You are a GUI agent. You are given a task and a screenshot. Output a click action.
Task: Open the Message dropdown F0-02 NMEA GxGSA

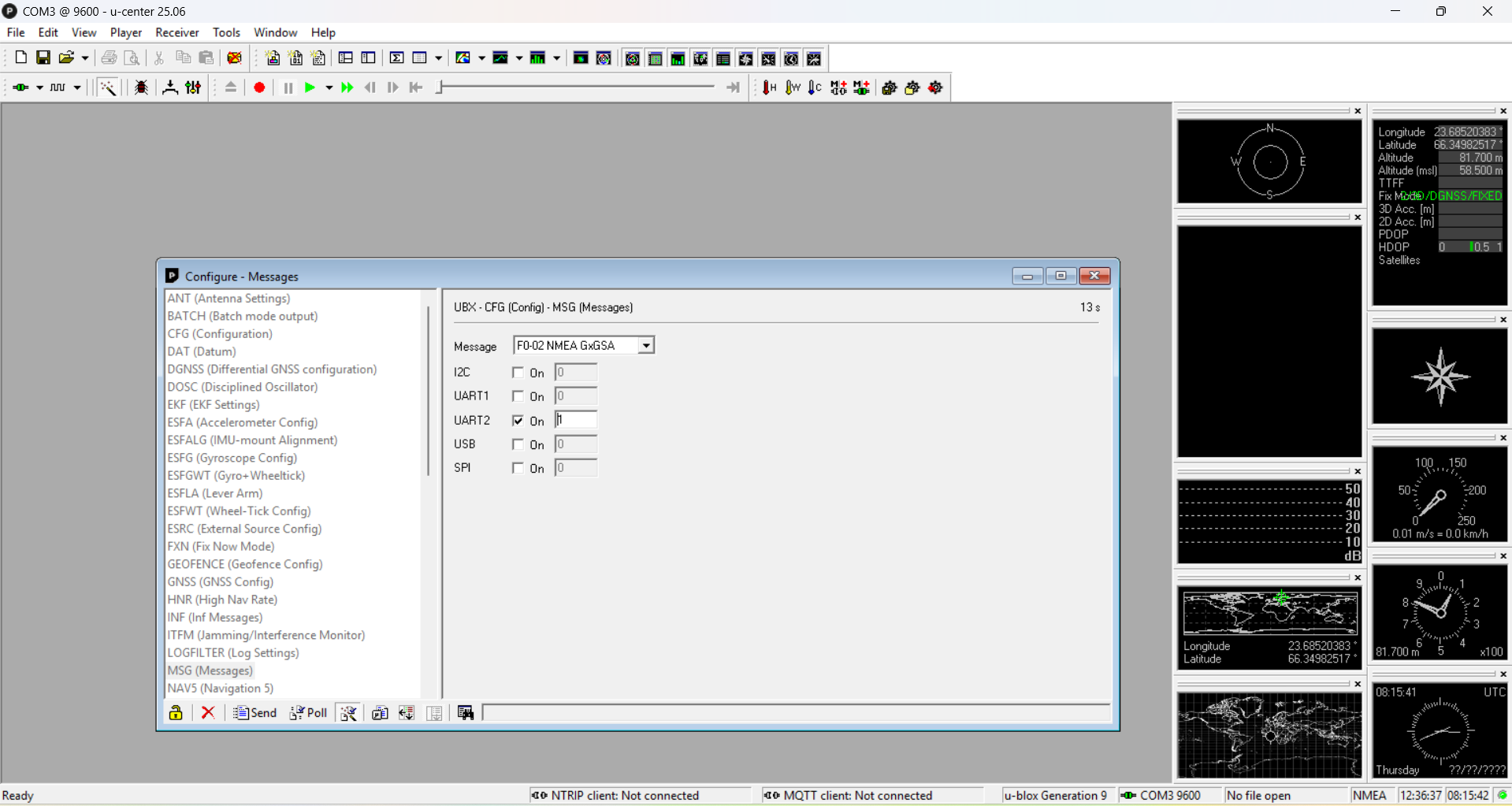coord(646,346)
